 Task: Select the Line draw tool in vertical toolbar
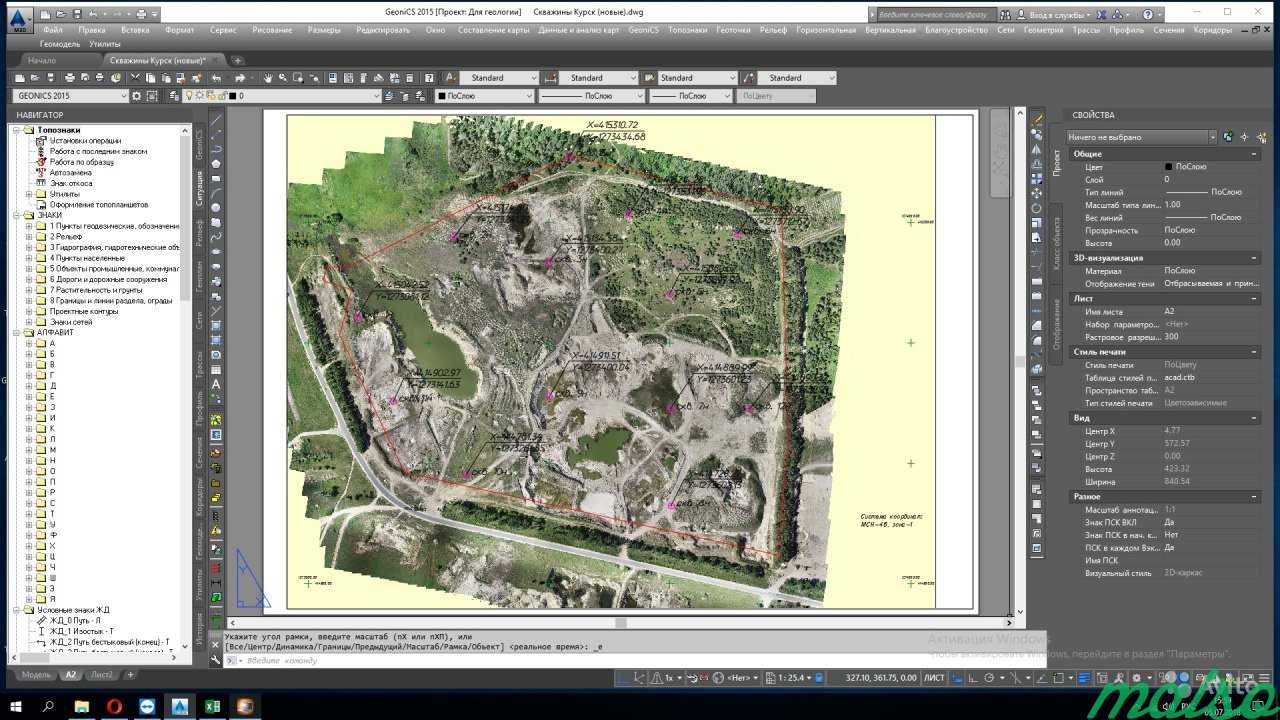[217, 121]
